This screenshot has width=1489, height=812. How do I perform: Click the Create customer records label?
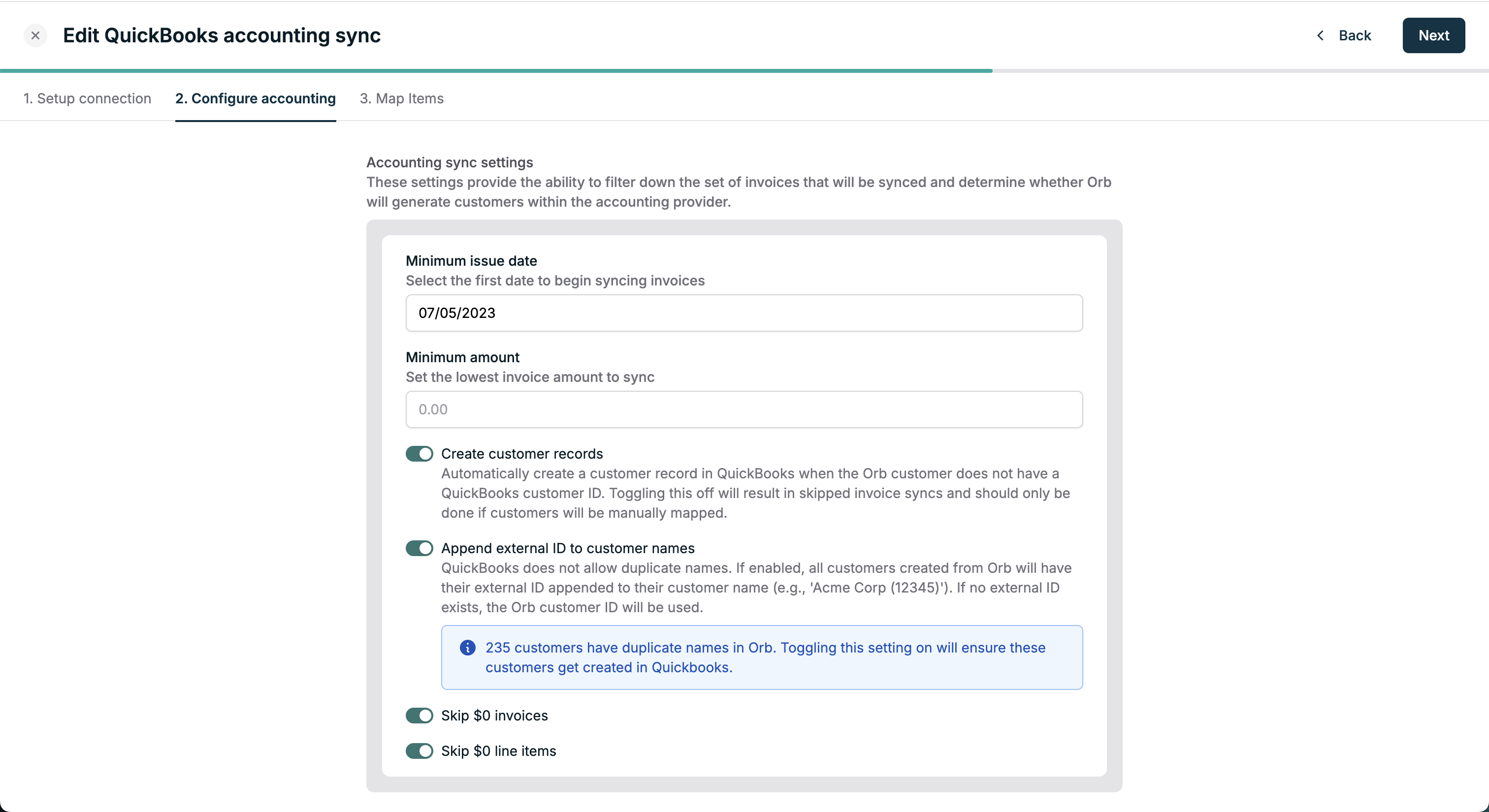tap(522, 453)
